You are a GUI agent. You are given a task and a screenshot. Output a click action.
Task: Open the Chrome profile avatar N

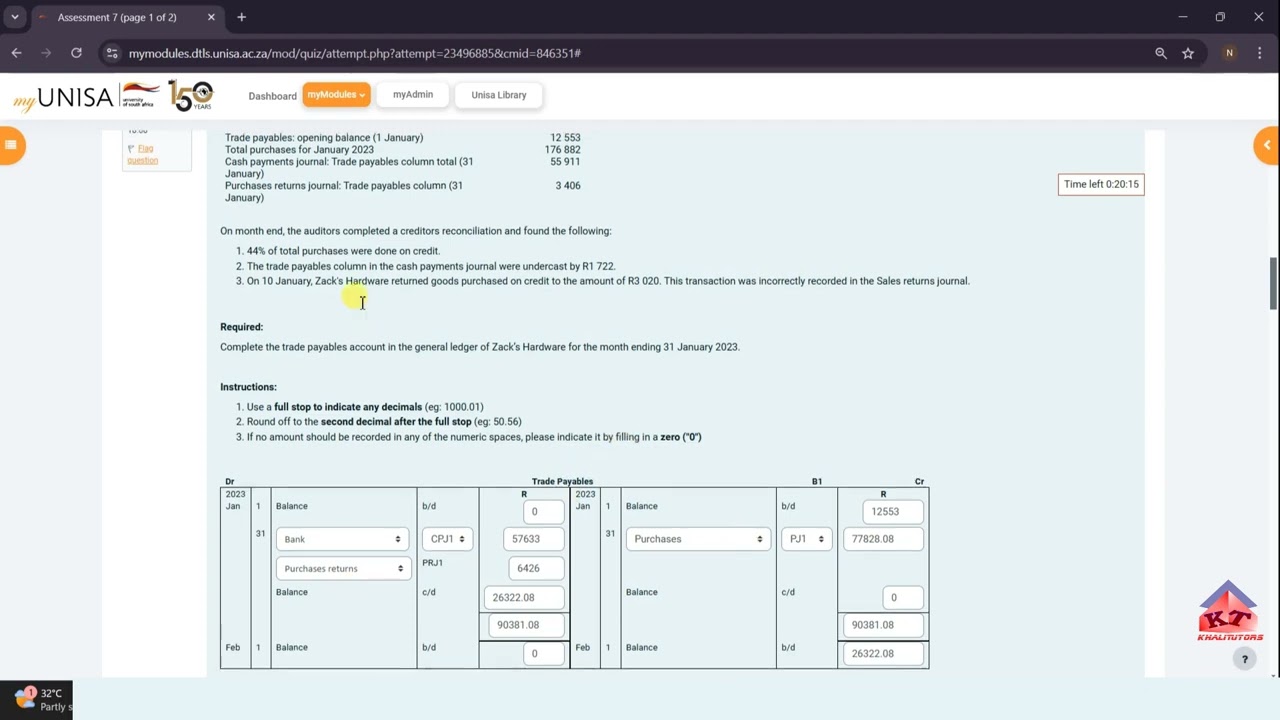(1229, 53)
